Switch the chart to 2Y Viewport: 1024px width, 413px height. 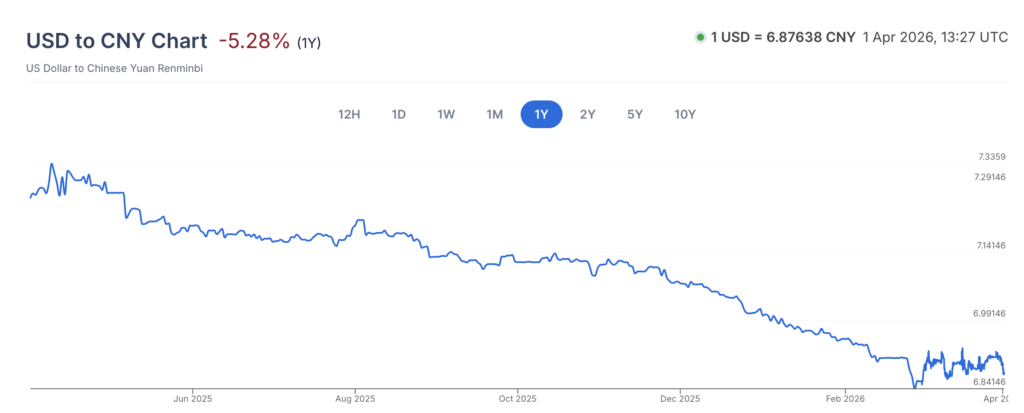pyautogui.click(x=587, y=114)
